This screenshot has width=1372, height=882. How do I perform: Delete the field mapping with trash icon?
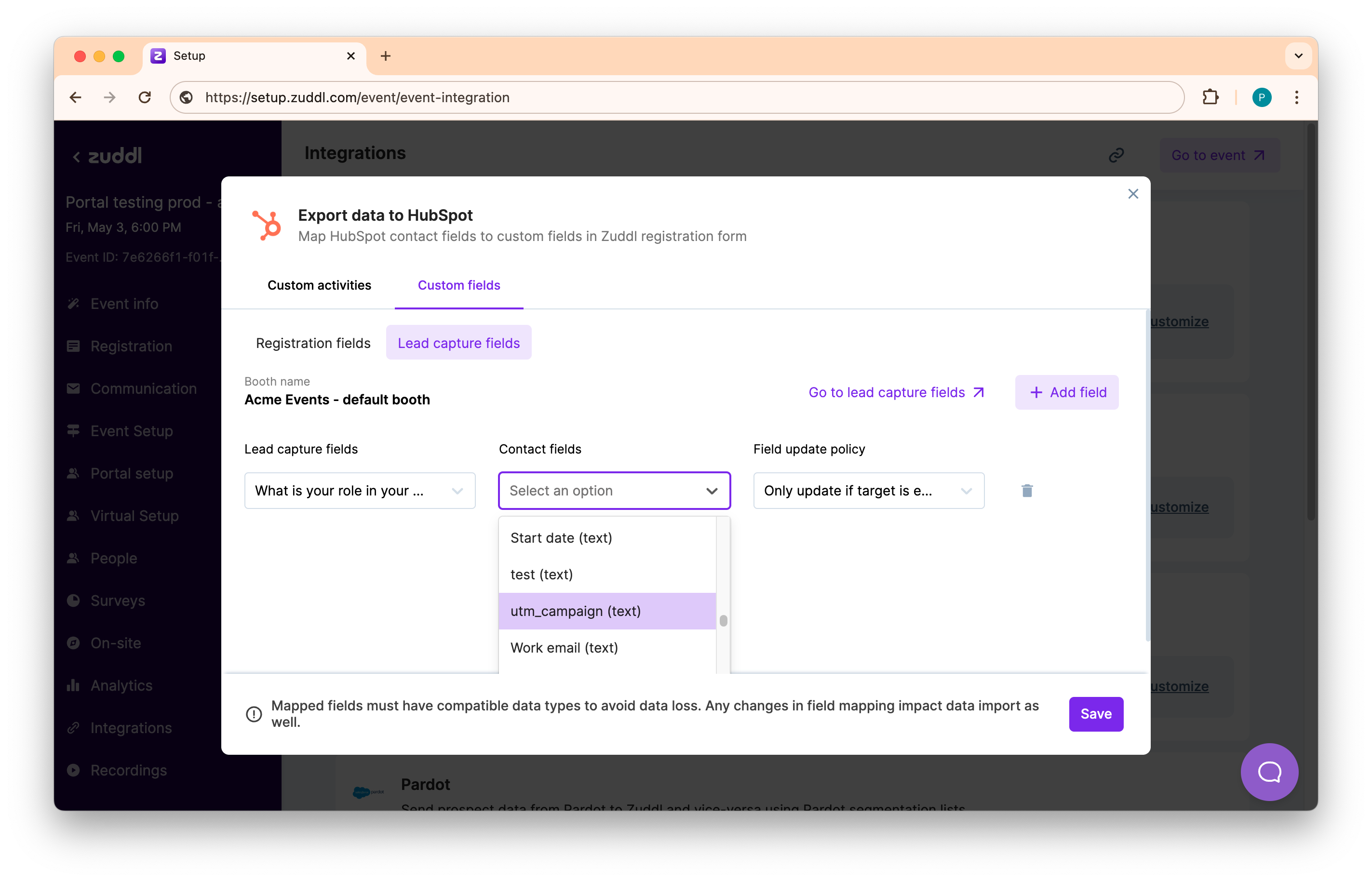(1026, 491)
